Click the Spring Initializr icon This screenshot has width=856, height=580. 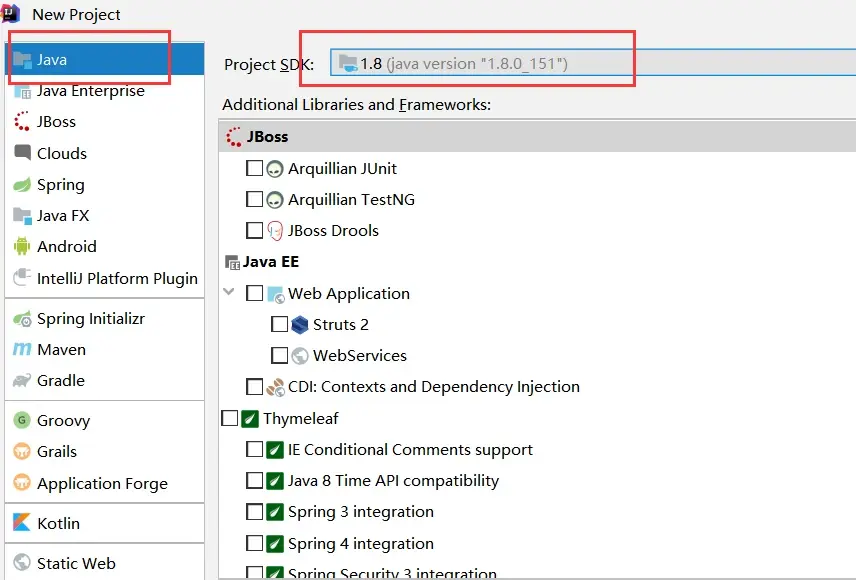click(x=22, y=318)
